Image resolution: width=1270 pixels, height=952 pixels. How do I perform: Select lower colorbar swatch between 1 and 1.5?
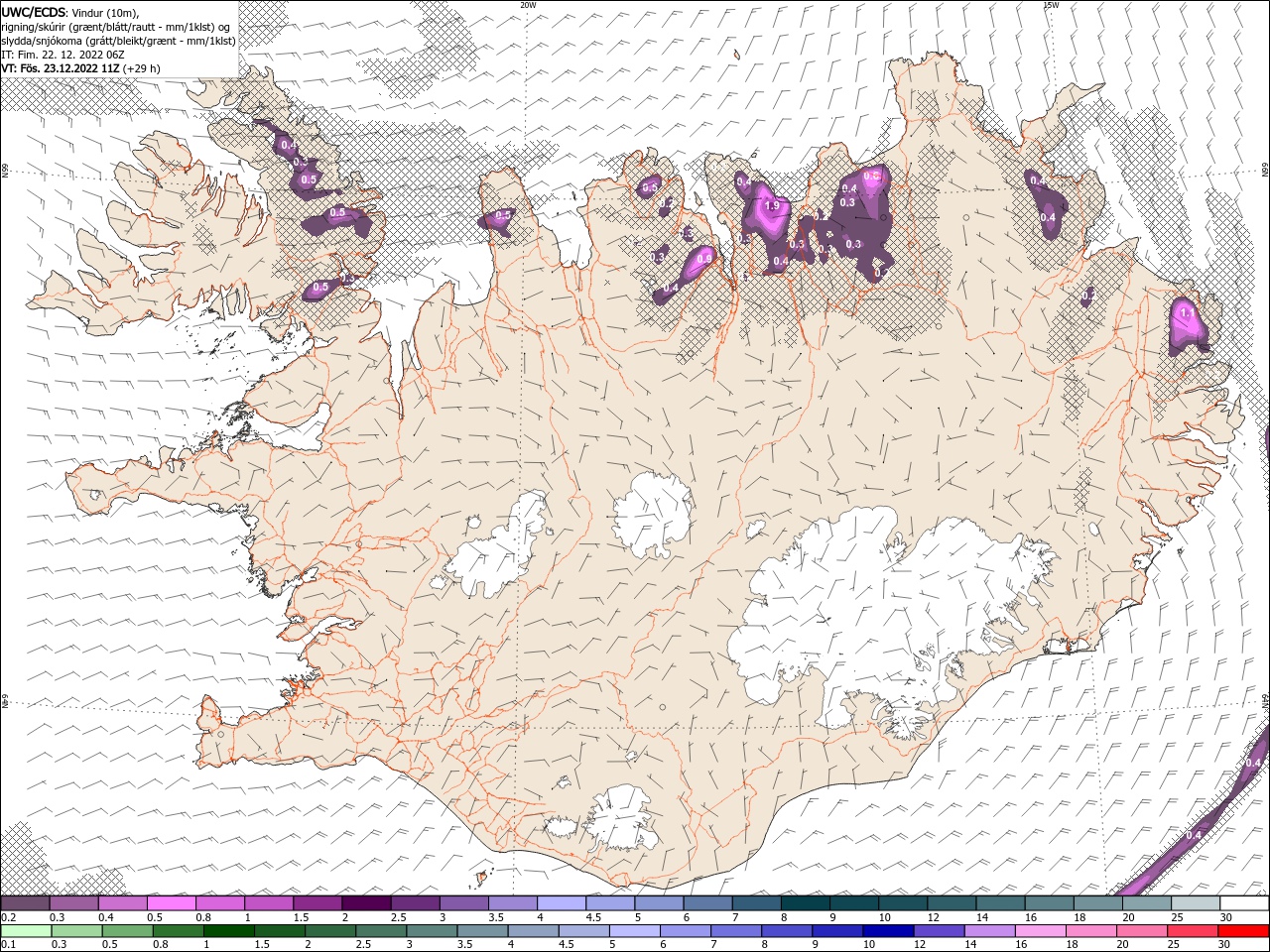click(229, 931)
